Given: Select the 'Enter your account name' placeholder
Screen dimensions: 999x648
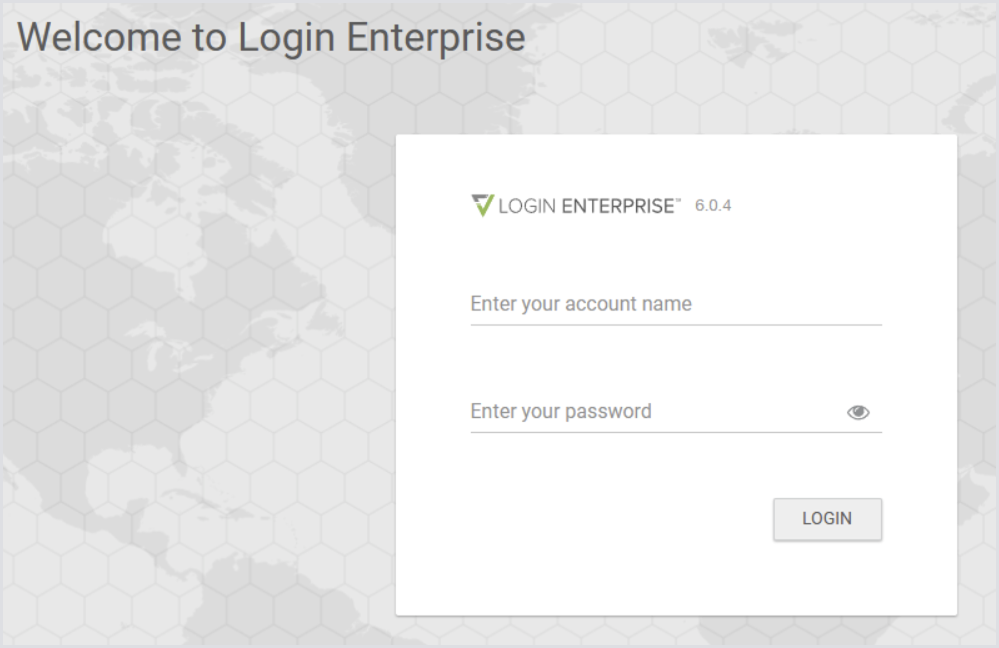Looking at the screenshot, I should tap(581, 304).
